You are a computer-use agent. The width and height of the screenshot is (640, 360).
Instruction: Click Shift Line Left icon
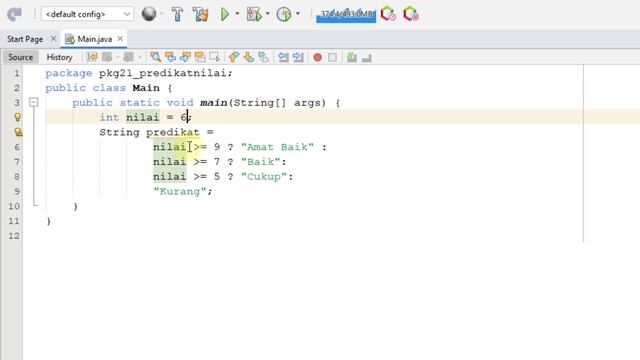pyautogui.click(x=283, y=57)
